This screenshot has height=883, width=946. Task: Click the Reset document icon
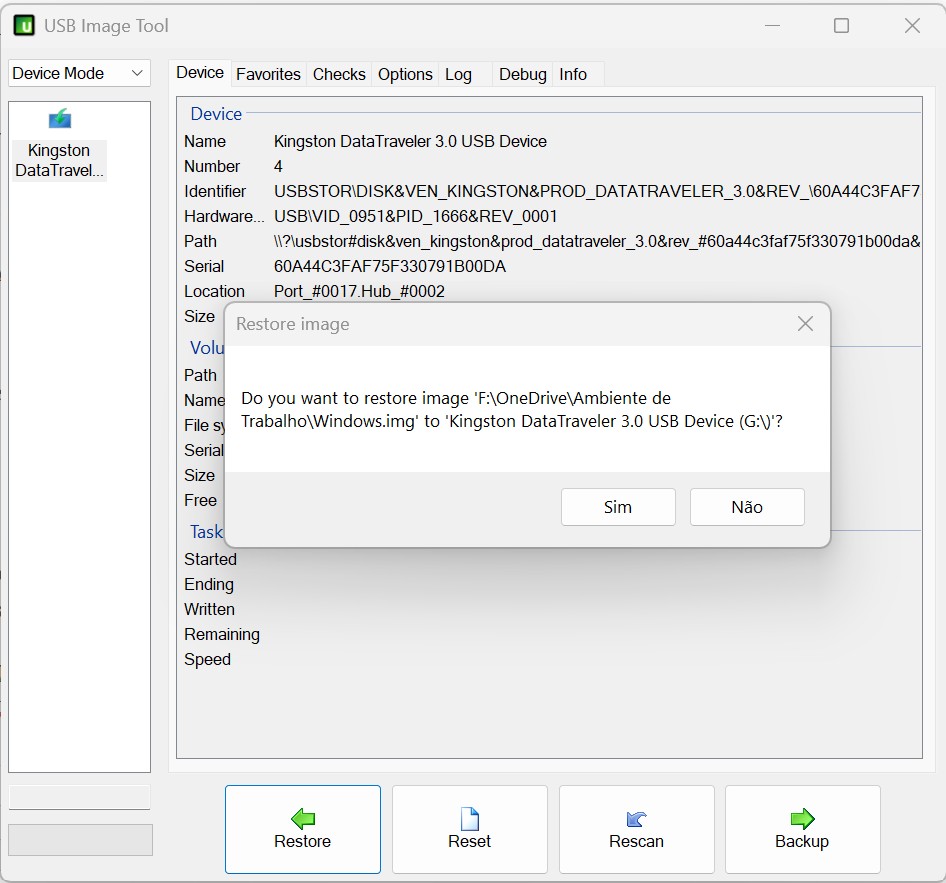pos(469,818)
